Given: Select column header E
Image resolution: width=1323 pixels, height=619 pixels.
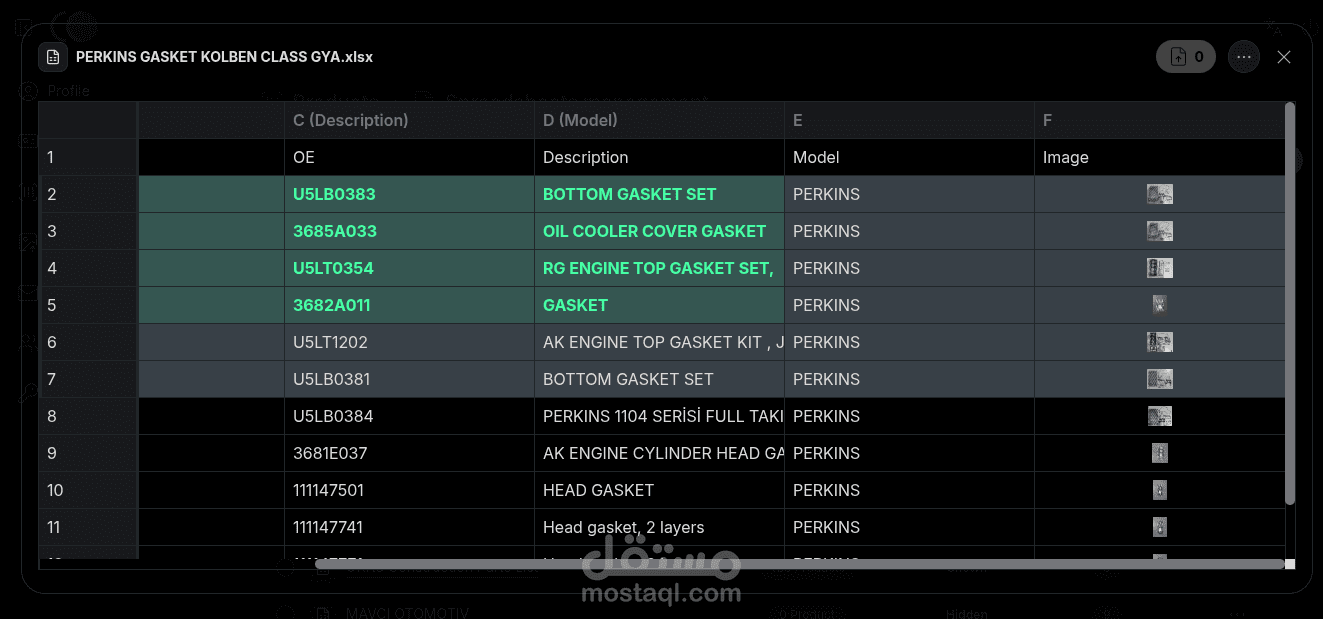Looking at the screenshot, I should [x=909, y=120].
